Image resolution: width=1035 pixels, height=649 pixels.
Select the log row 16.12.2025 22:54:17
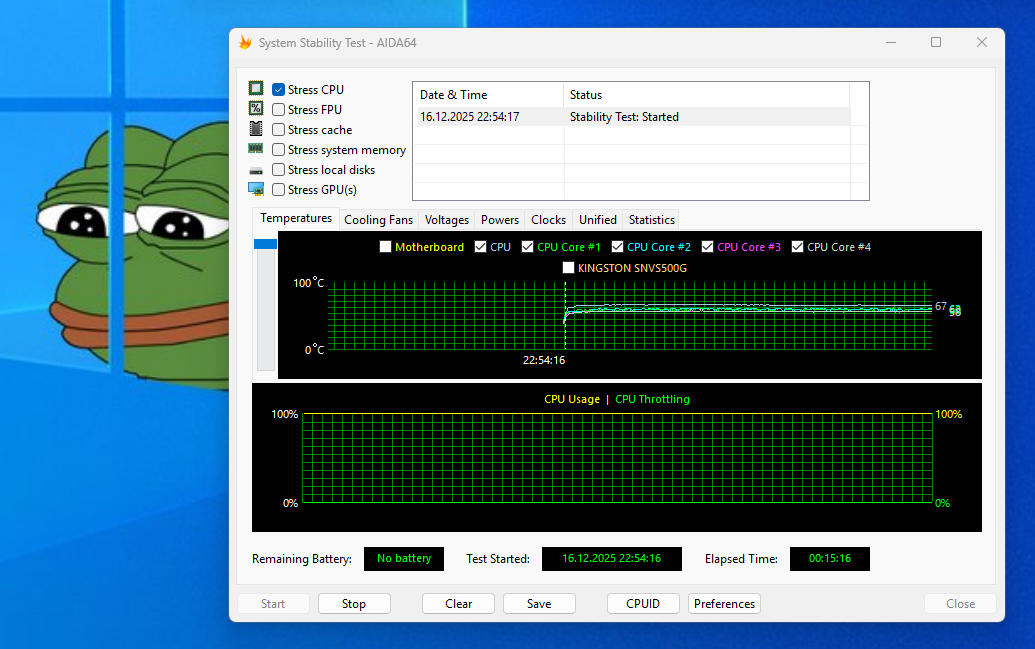[632, 117]
